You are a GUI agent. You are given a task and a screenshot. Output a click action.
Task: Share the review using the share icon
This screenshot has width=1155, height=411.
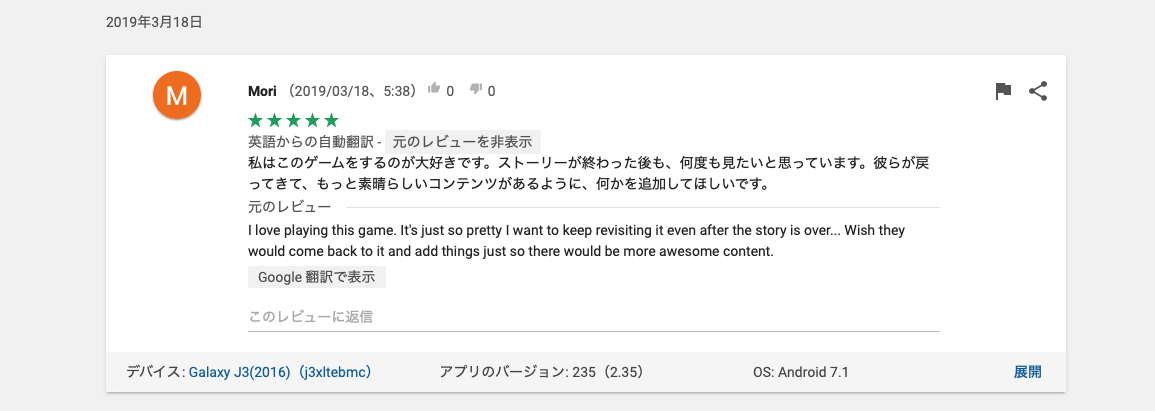pyautogui.click(x=1038, y=92)
